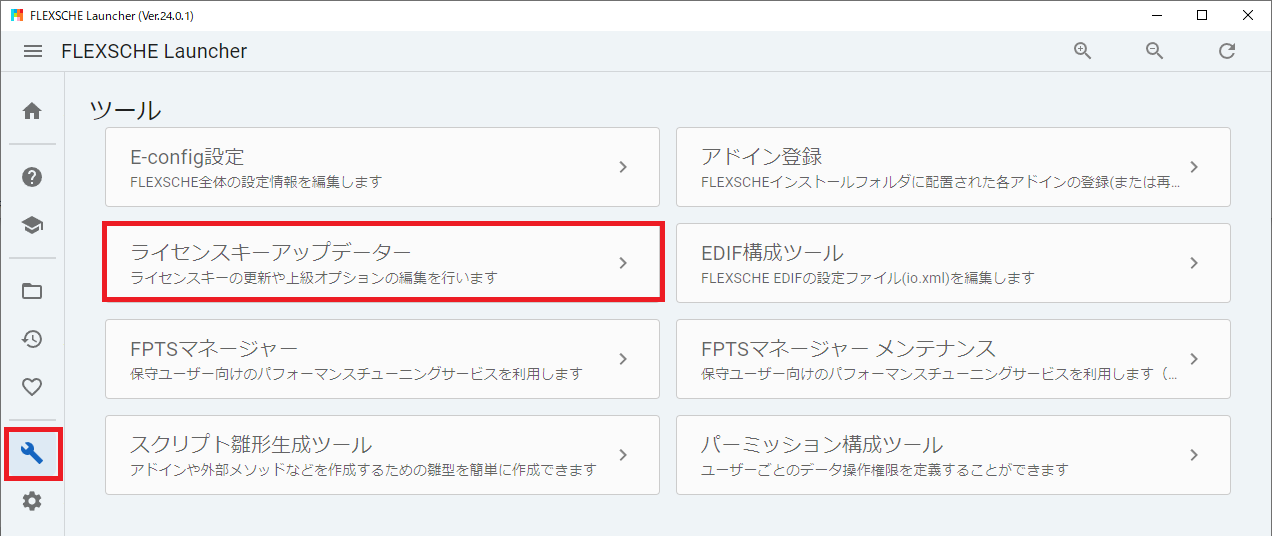Click chevron on FPTSマネージャー メンテナンス card
The image size is (1272, 536).
(1194, 359)
